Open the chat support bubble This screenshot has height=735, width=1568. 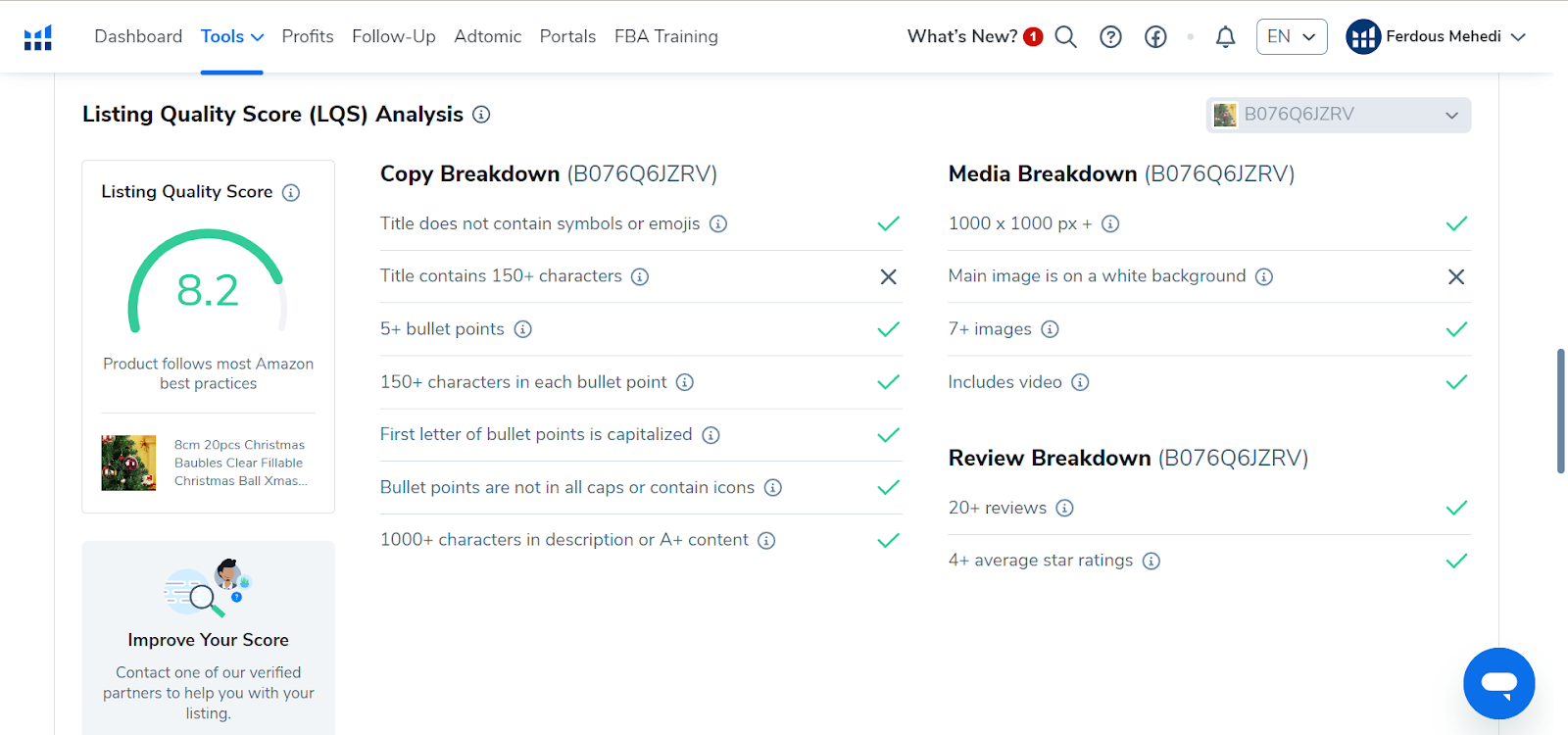(1499, 683)
